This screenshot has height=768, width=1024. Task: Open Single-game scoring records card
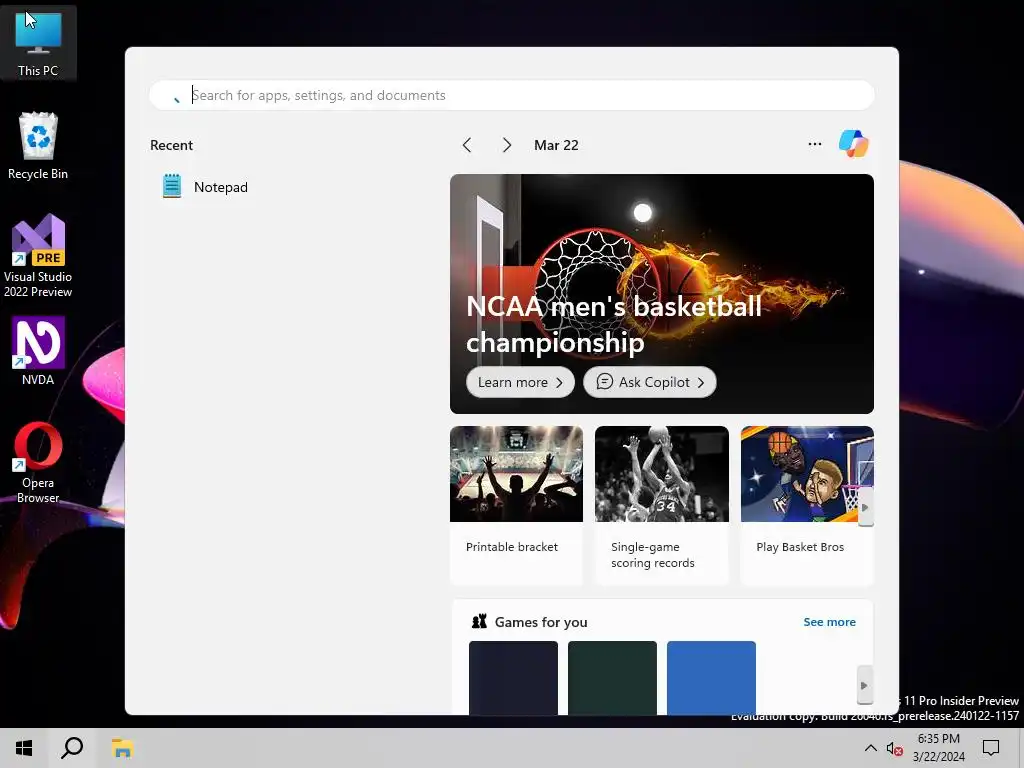point(662,504)
